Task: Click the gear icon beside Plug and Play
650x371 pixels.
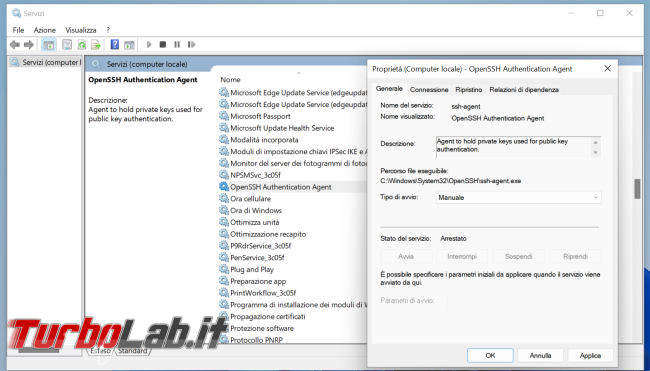Action: [x=224, y=269]
